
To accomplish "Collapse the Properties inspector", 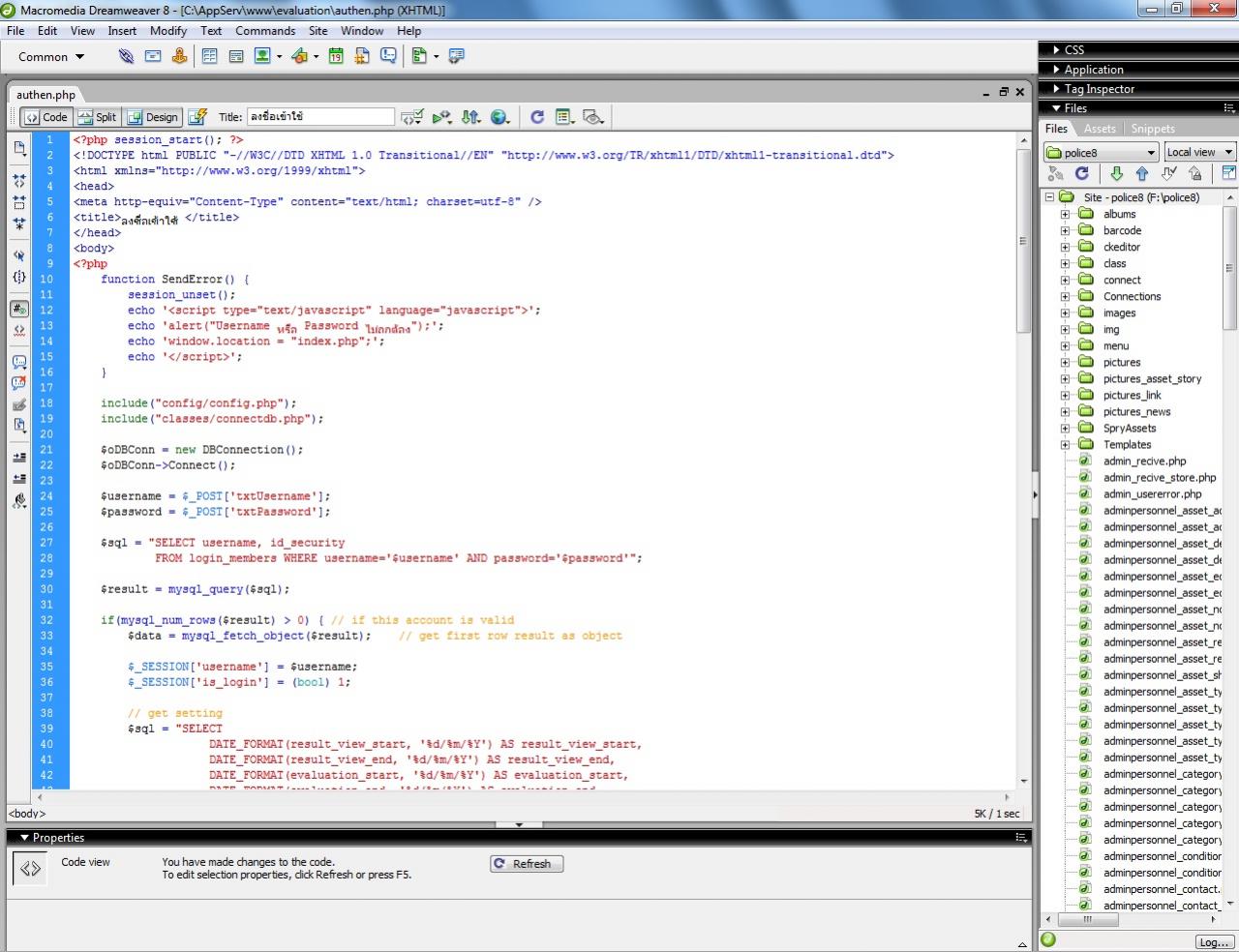I will (x=24, y=838).
